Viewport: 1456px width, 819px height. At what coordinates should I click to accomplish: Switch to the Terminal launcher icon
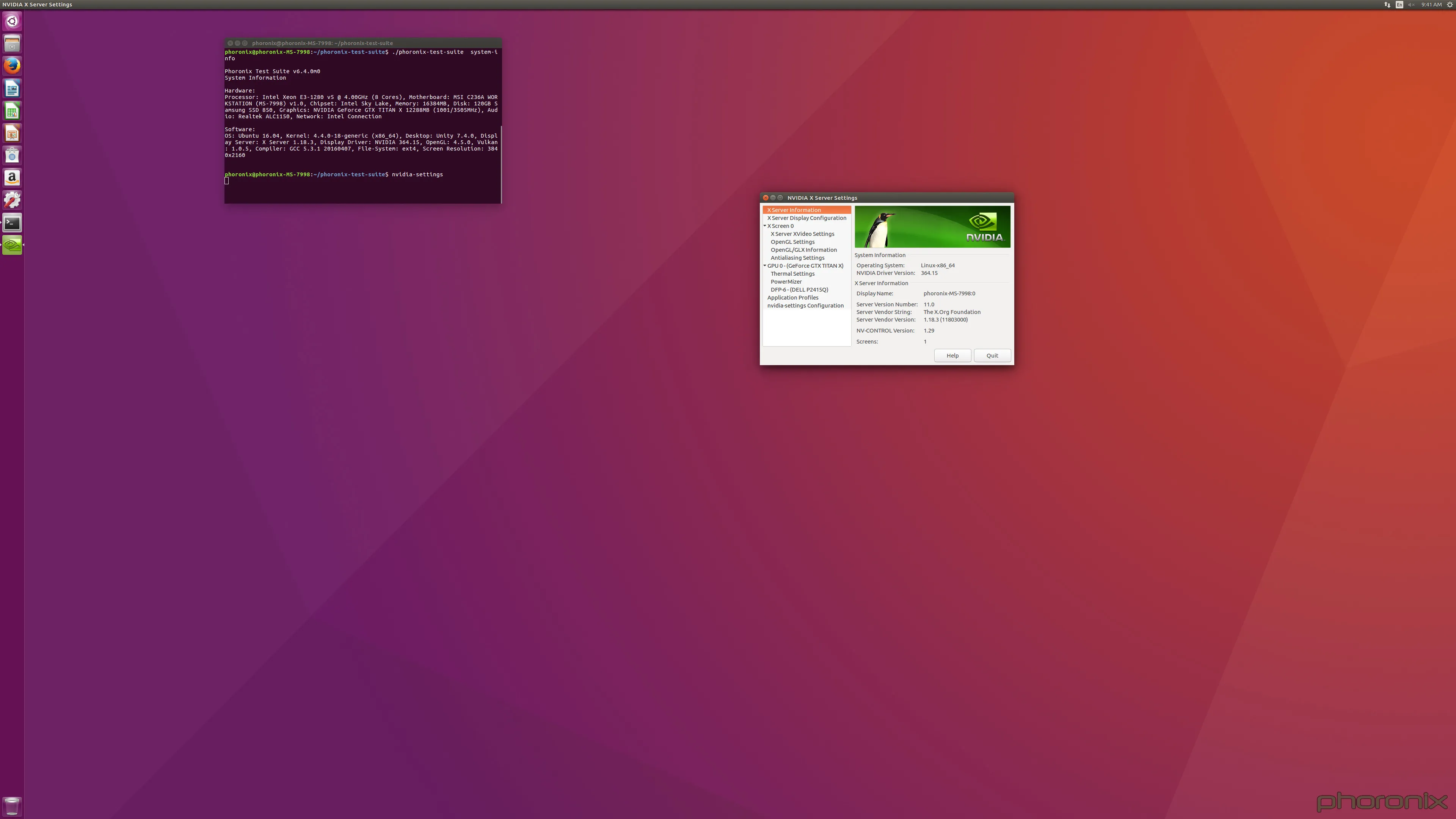coord(12,223)
